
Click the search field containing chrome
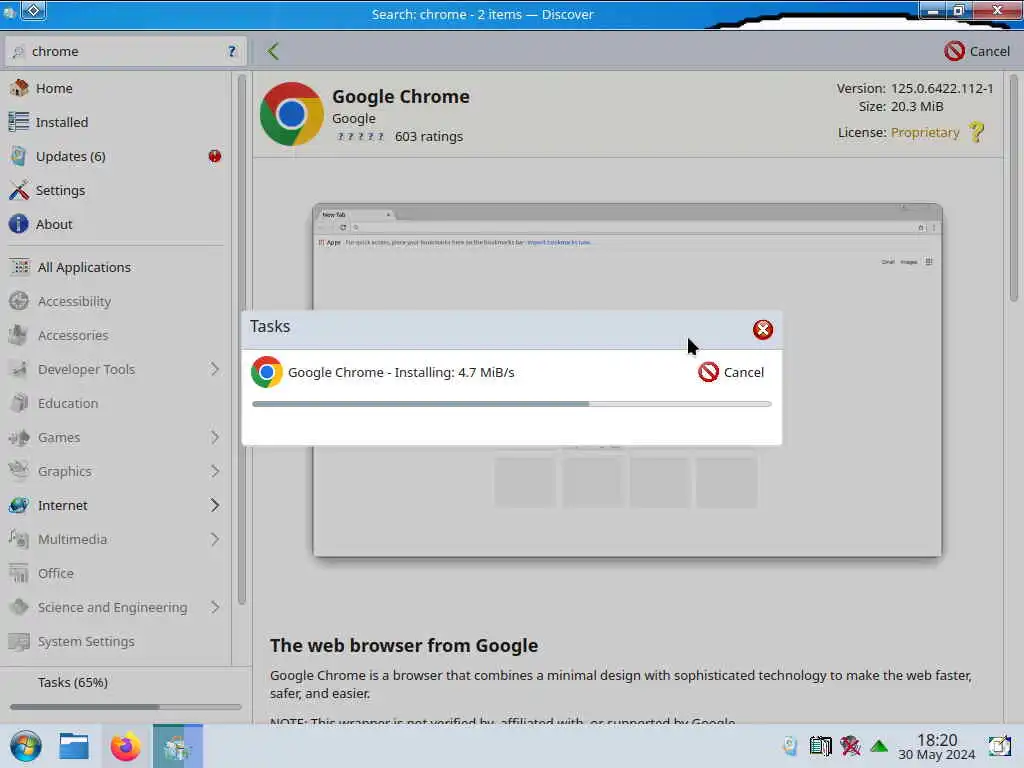click(125, 51)
